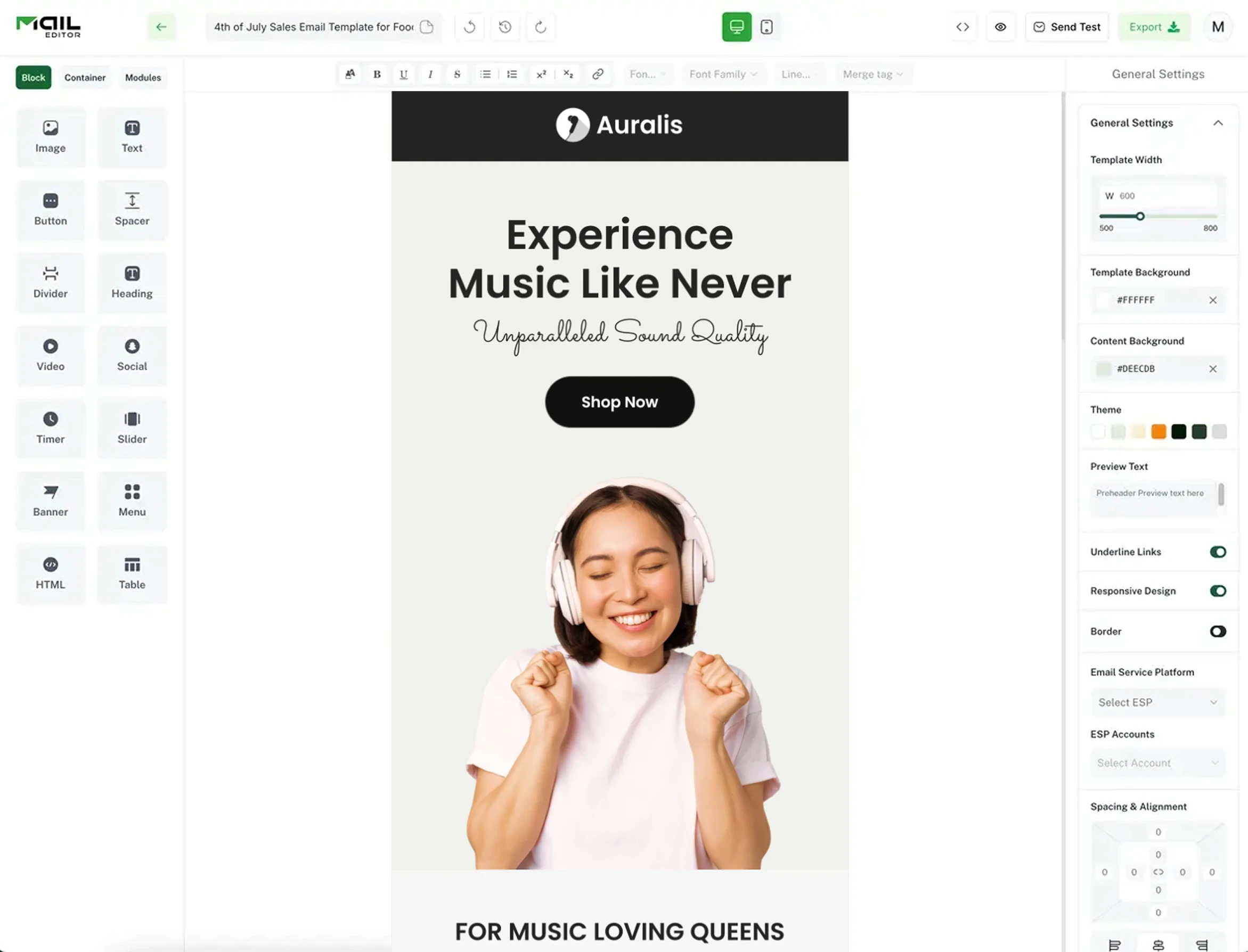Add a Button block
This screenshot has height=952, width=1248.
click(x=51, y=210)
